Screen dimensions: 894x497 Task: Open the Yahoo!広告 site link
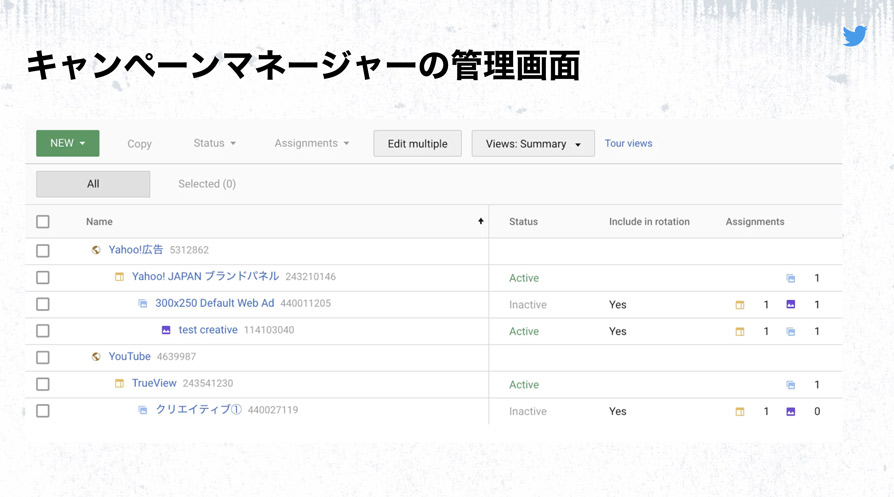tap(136, 250)
